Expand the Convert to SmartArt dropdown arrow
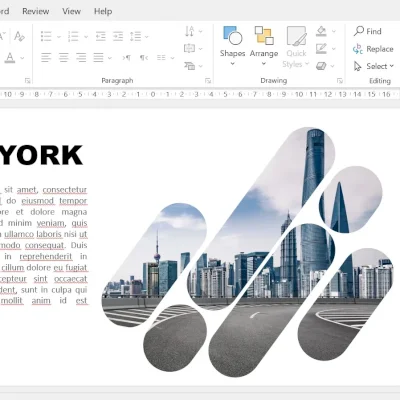This screenshot has height=400, width=400. pyautogui.click(x=201, y=66)
